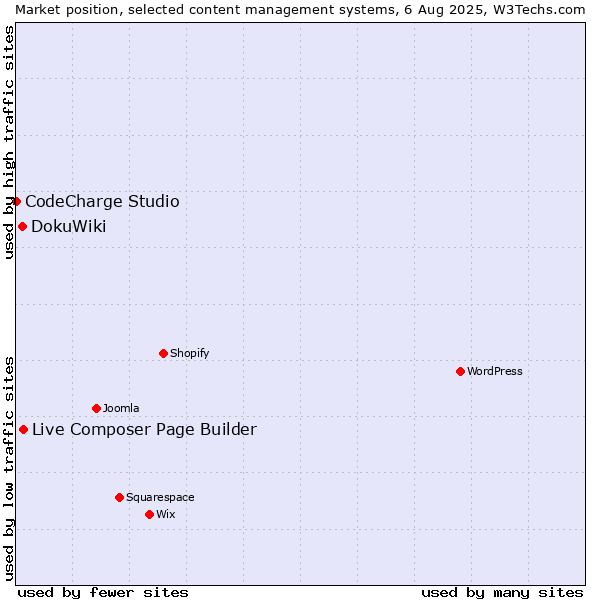Click the WordPress label
600x600 pixels.
(494, 372)
